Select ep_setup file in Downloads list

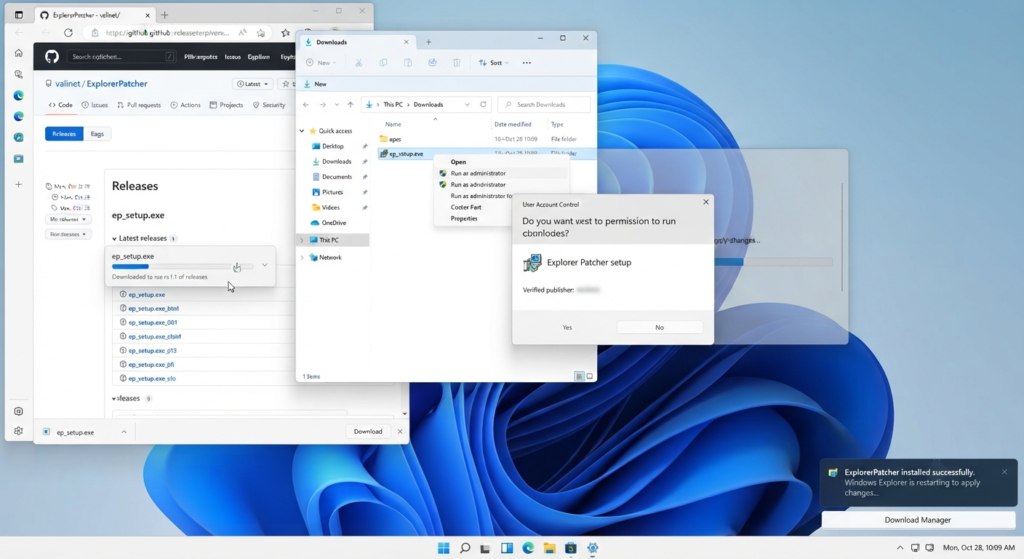406,154
